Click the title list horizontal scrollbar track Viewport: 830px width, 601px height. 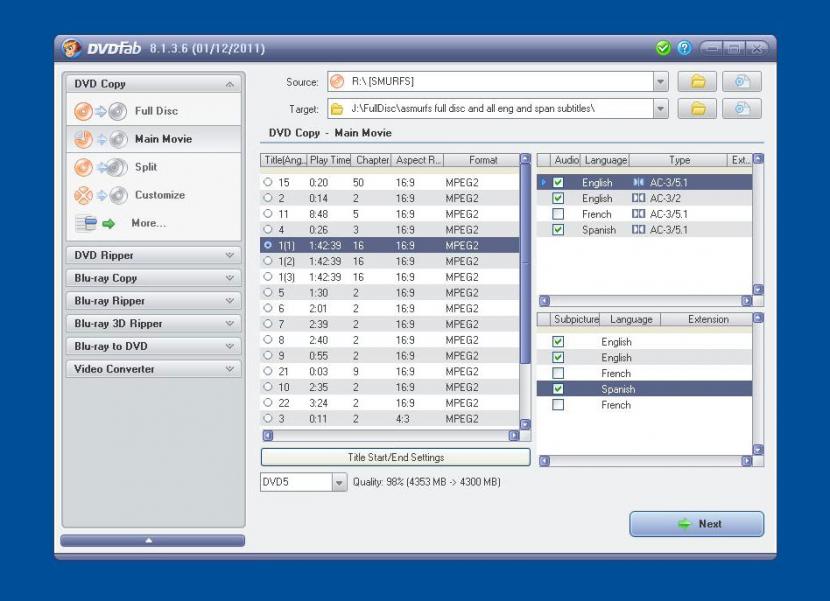391,435
